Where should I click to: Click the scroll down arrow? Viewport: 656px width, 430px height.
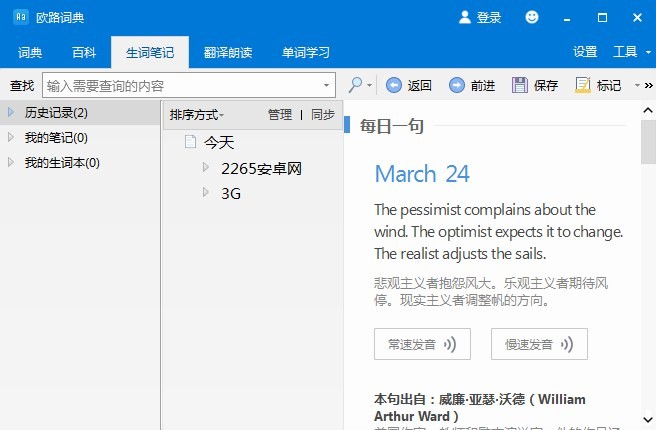pos(648,420)
